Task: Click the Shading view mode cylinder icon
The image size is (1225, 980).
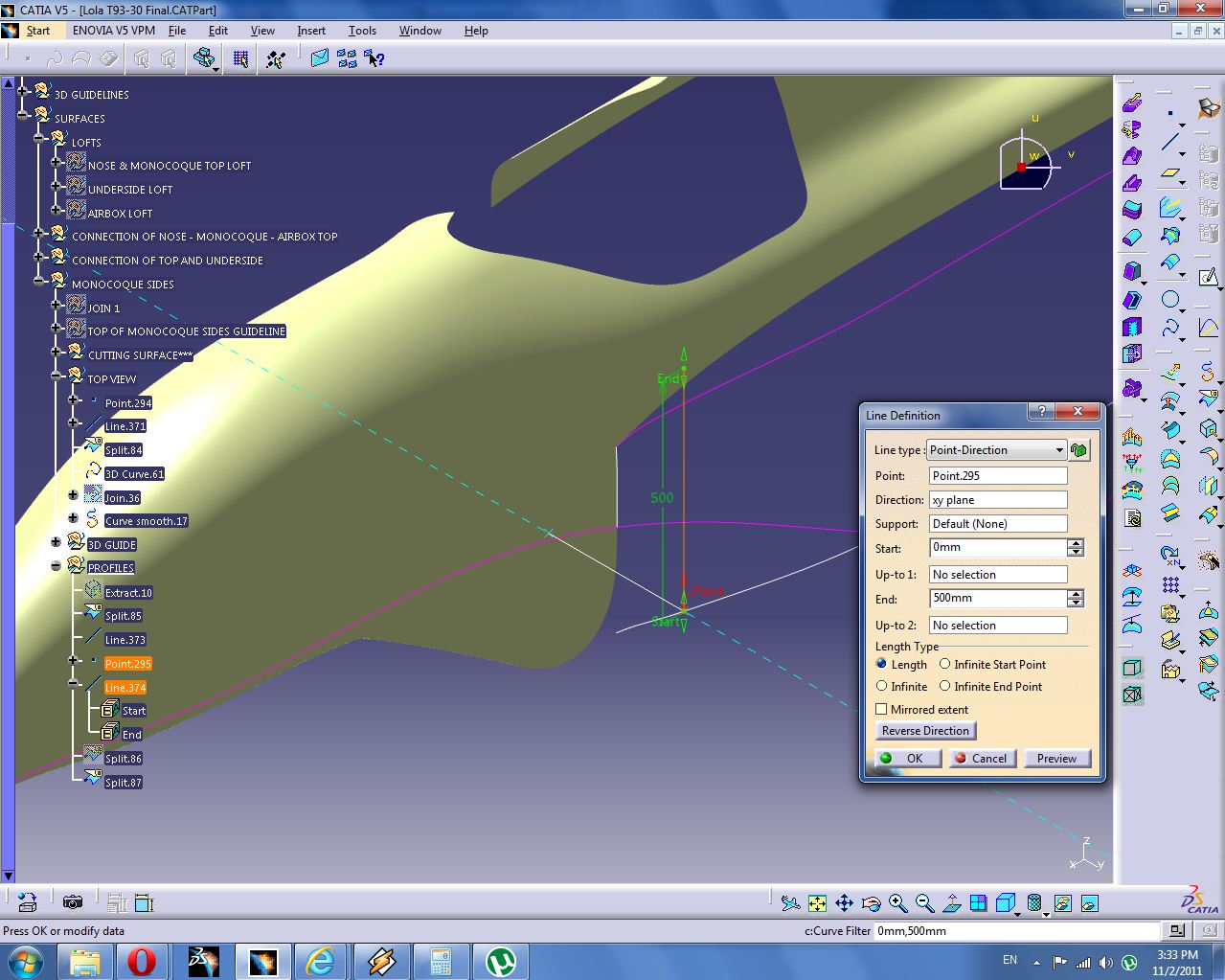Action: tap(1034, 902)
